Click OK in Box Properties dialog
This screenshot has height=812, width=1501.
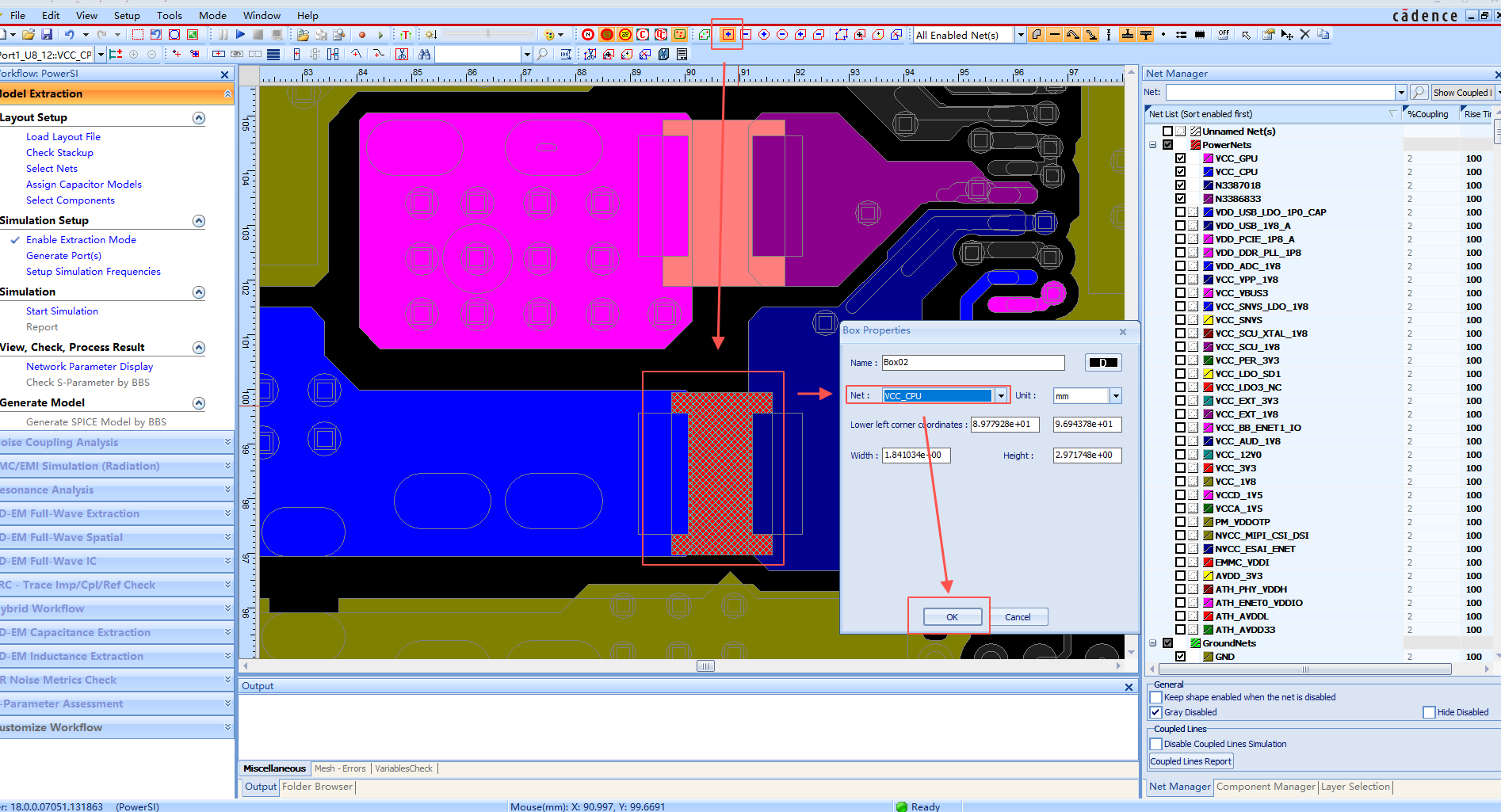pyautogui.click(x=953, y=617)
